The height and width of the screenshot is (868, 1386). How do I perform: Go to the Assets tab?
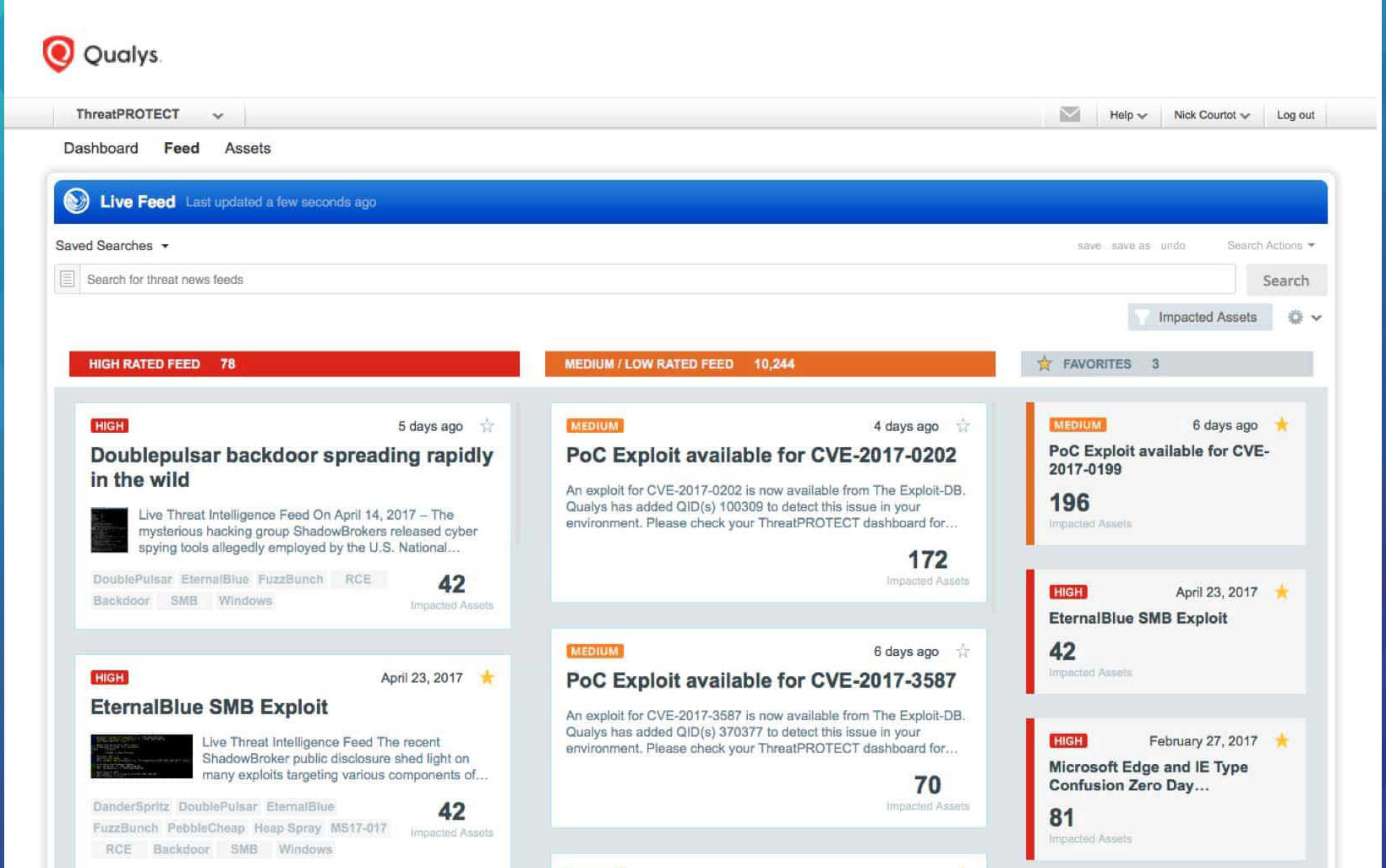click(248, 148)
